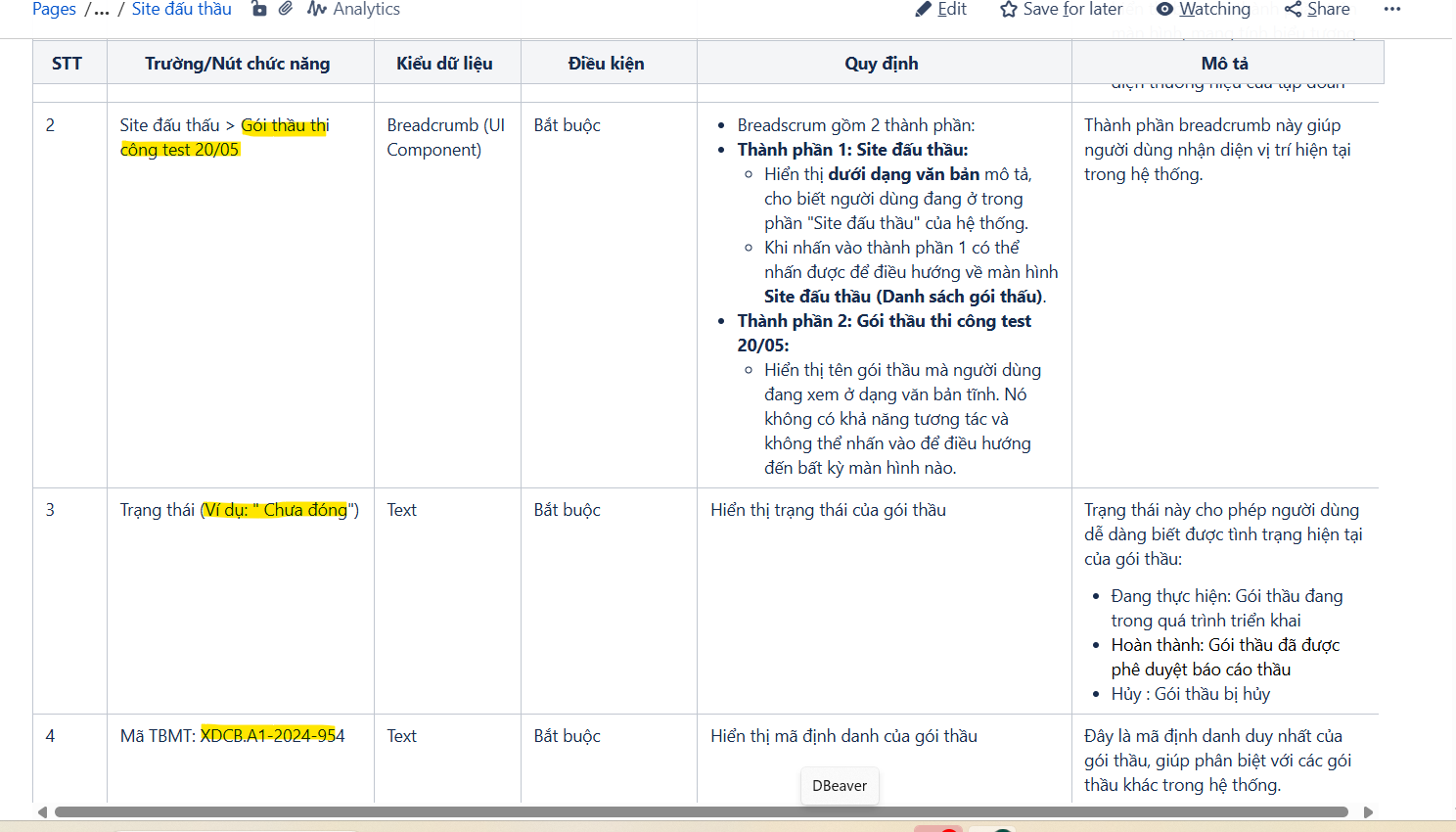Screen dimensions: 1456x832
Task: Star the page with Save for later
Action: click(x=1009, y=9)
